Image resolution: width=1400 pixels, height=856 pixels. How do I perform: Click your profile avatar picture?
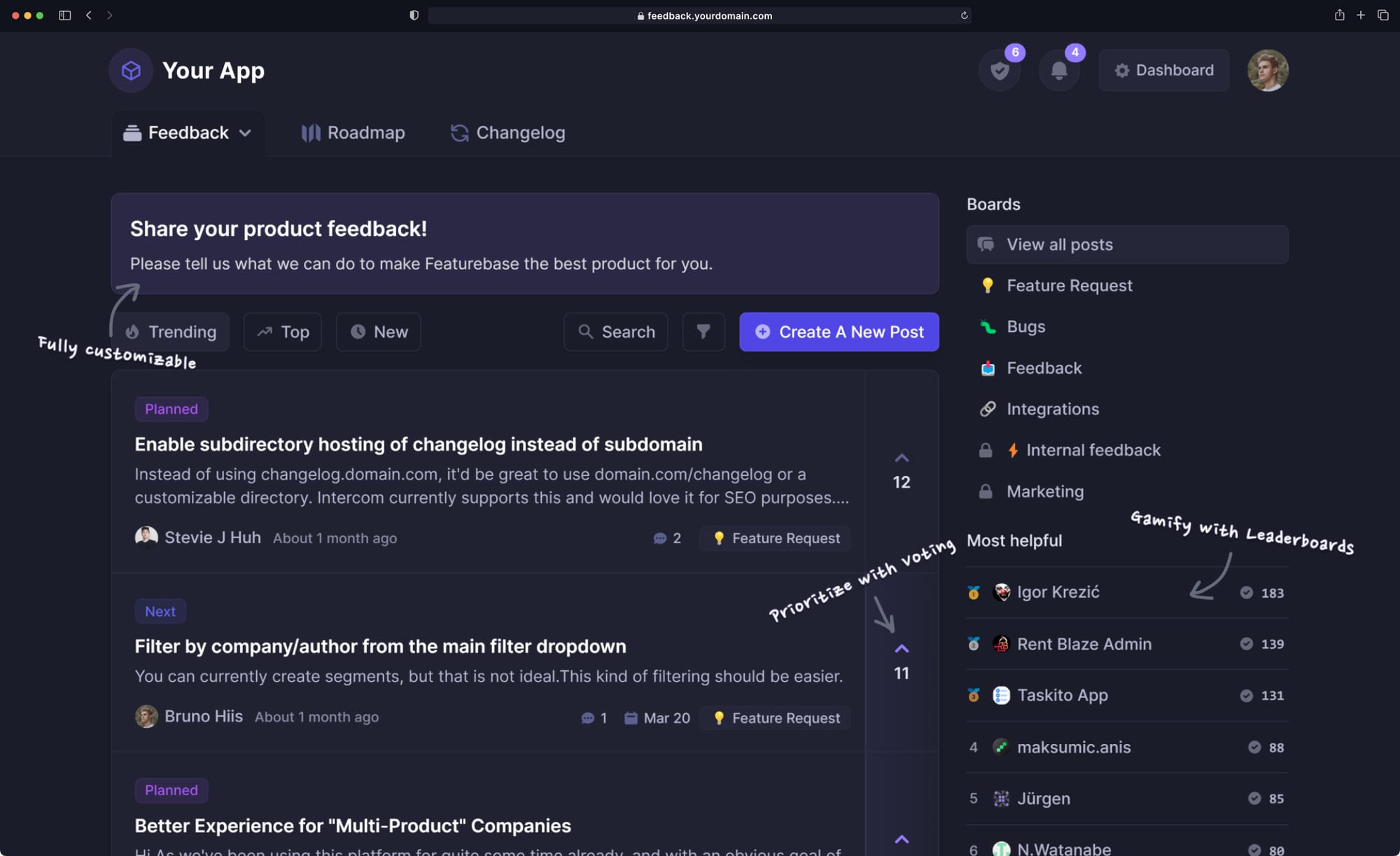click(1268, 70)
